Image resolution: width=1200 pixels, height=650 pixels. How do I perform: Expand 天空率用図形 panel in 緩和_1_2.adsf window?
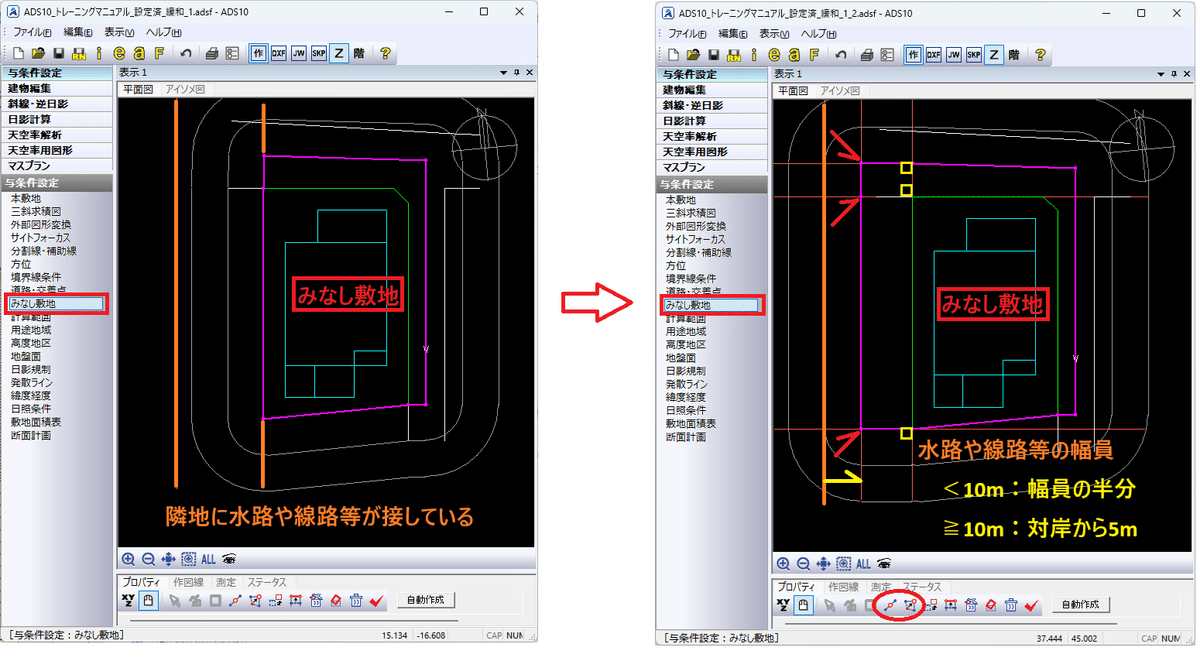(x=714, y=151)
